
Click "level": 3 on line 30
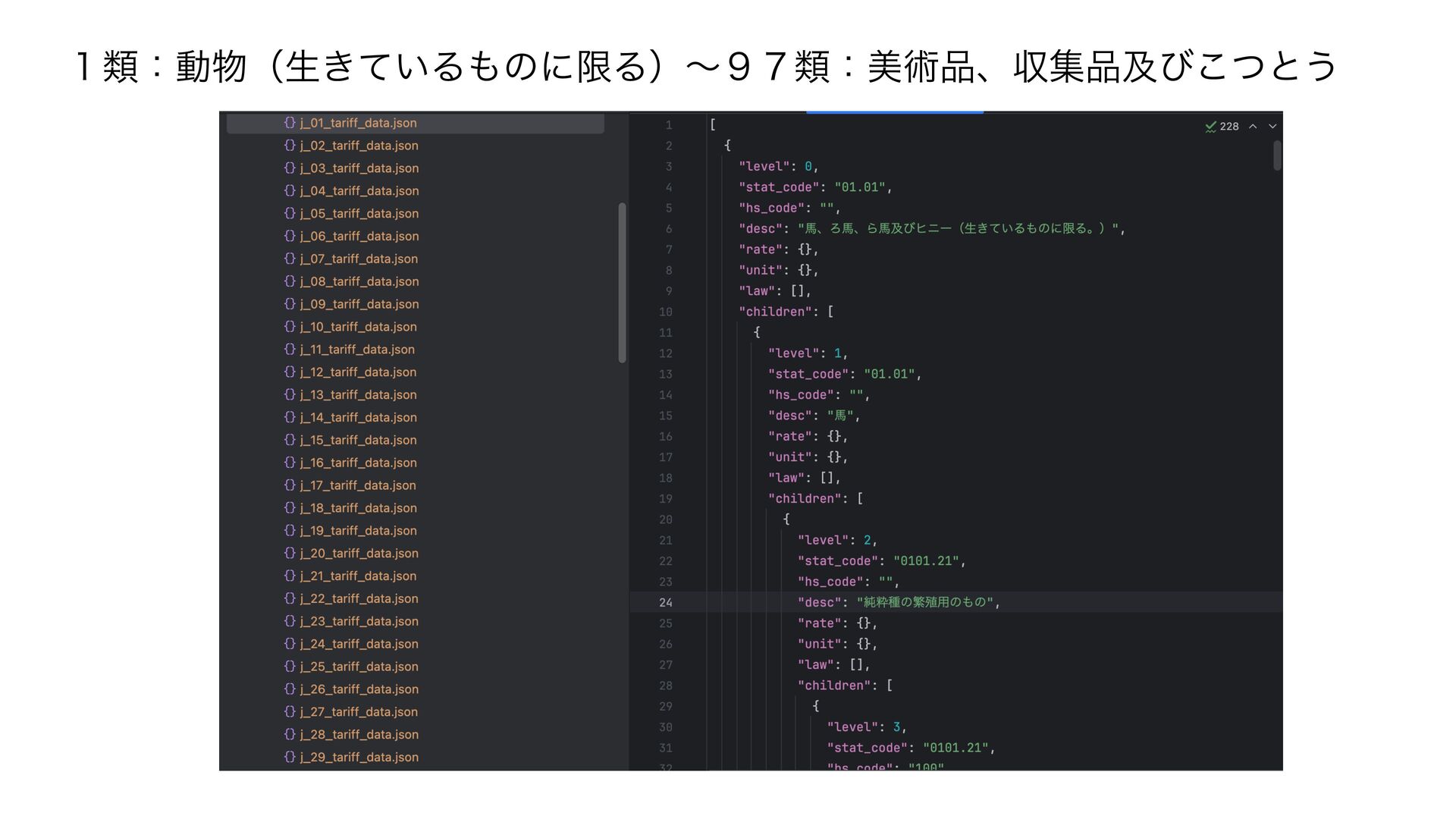point(864,727)
